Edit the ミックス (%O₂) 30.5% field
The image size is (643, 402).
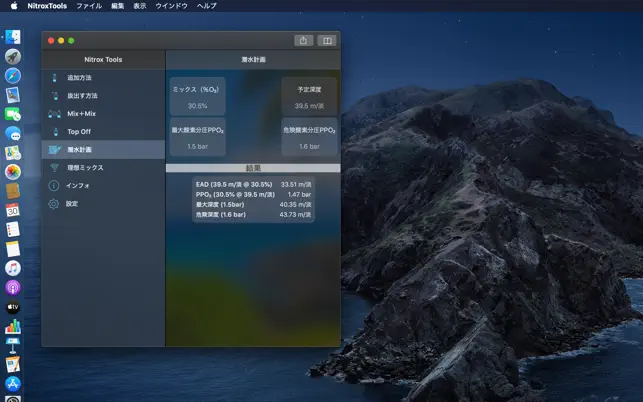coord(198,96)
